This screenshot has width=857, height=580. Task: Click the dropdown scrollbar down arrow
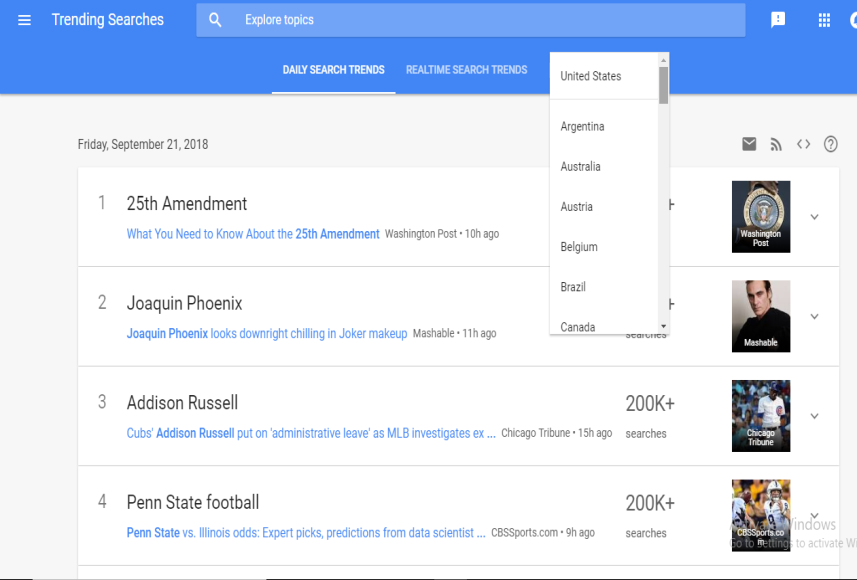click(x=664, y=326)
